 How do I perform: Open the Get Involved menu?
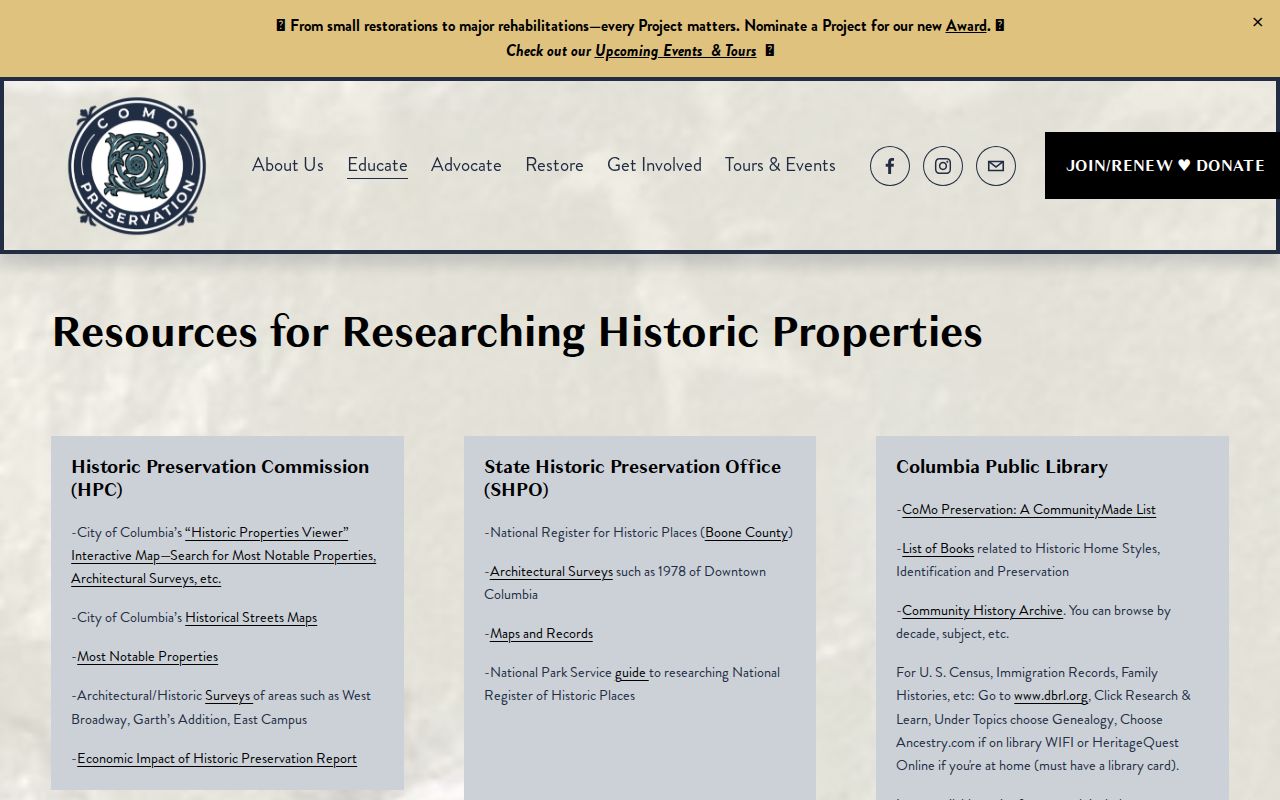[x=654, y=165]
